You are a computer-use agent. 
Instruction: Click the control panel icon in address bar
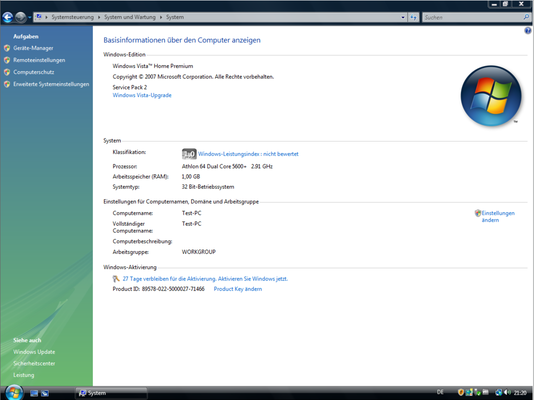(x=39, y=17)
